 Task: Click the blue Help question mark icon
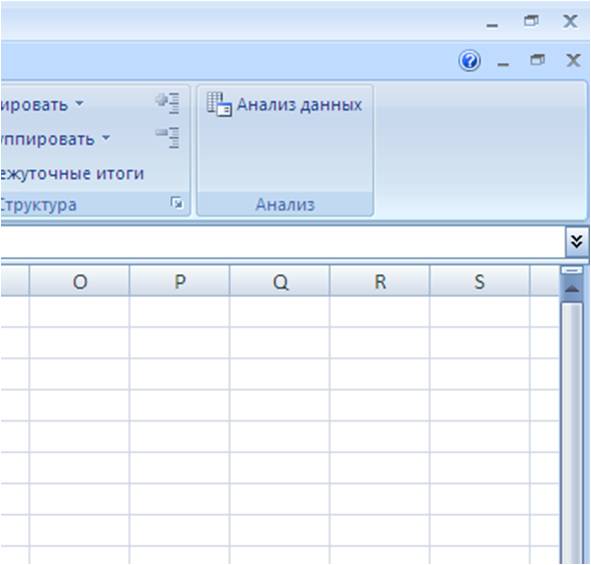(x=469, y=61)
